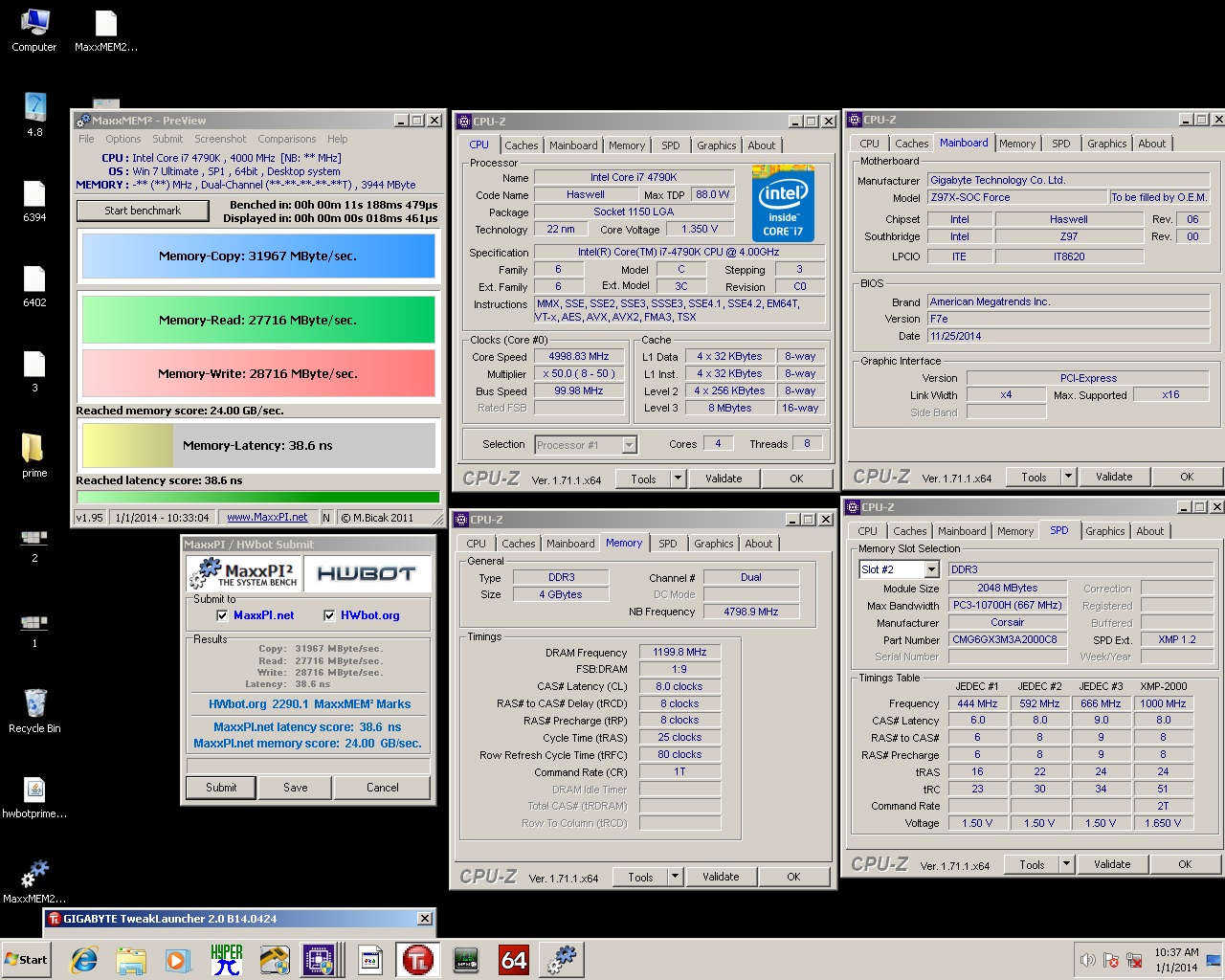Click the DRAM Frequency value 1199.8 MHz
The width and height of the screenshot is (1225, 980).
[679, 652]
